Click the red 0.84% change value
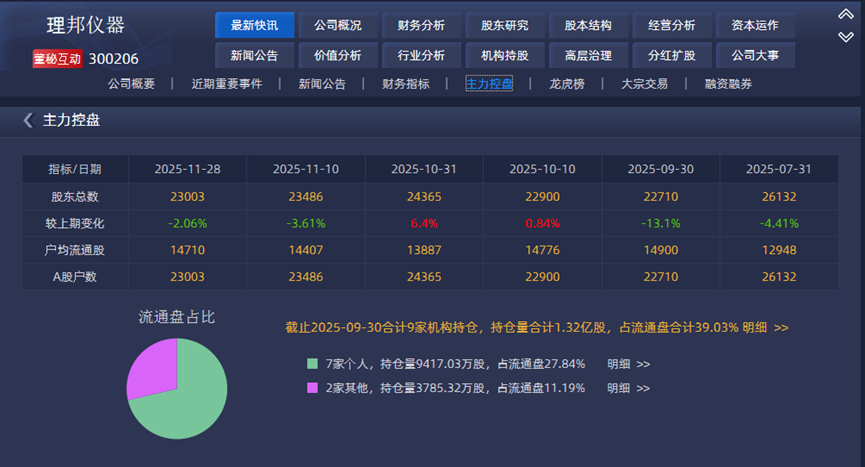 tap(542, 223)
